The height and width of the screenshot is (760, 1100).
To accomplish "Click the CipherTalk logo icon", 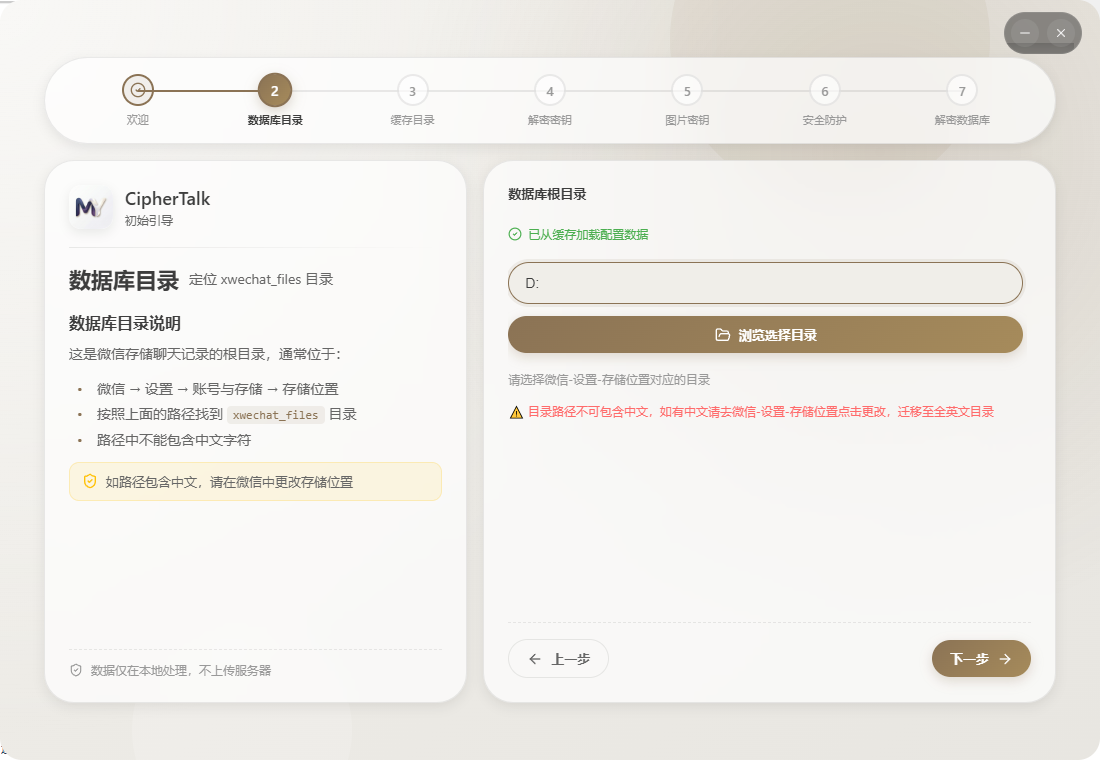I will tap(90, 206).
